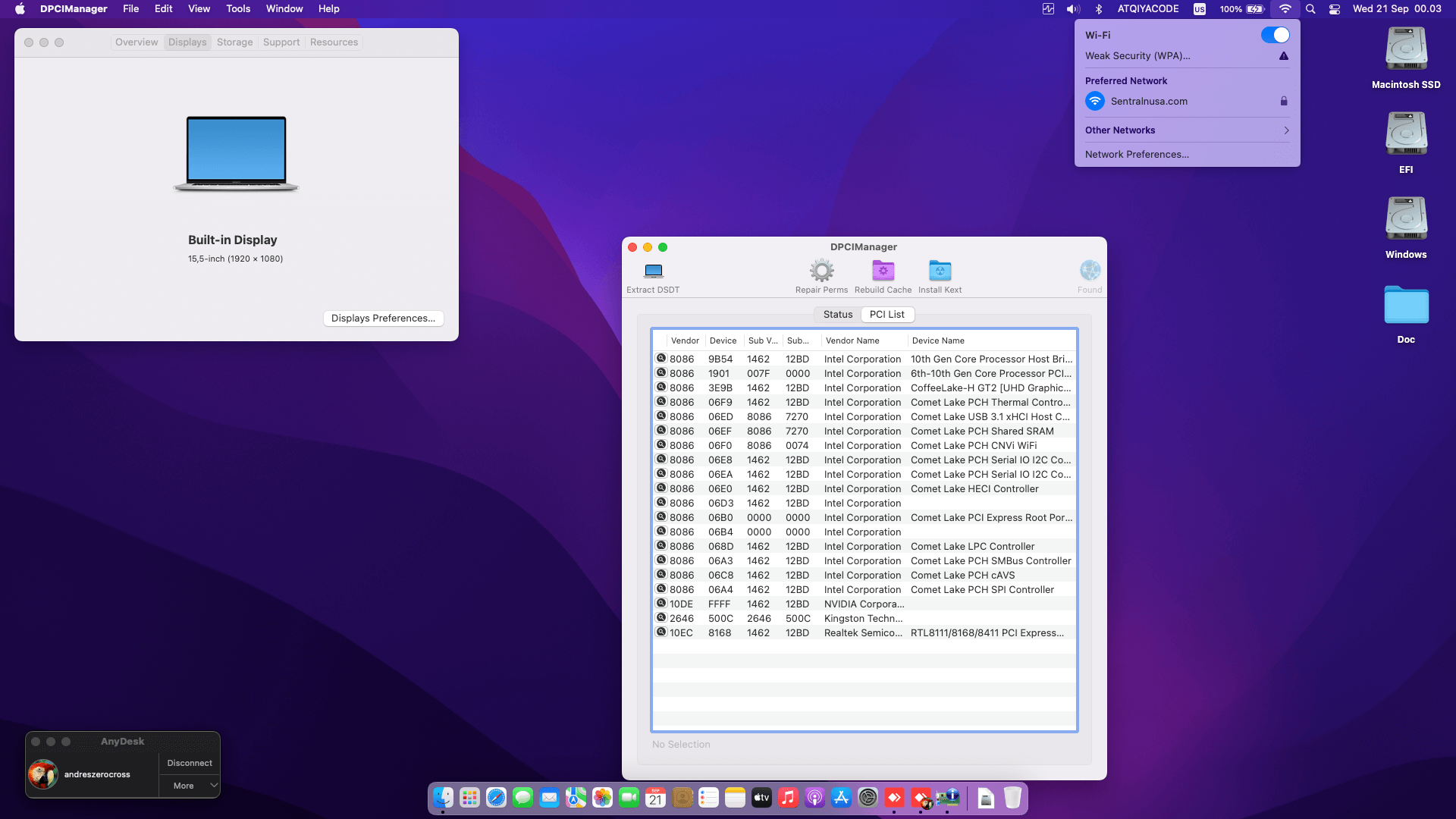Click the Bluetooth icon in the menu bar
Viewport: 1456px width, 819px height.
point(1098,9)
